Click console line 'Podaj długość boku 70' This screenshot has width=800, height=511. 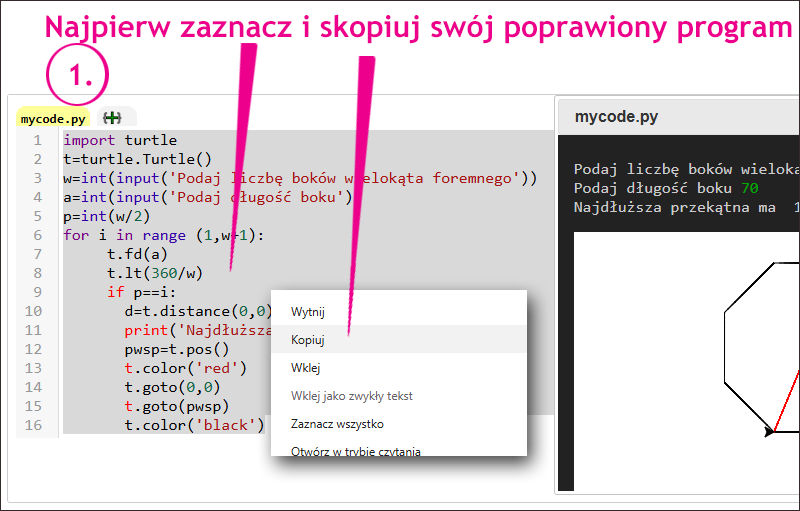click(x=666, y=188)
